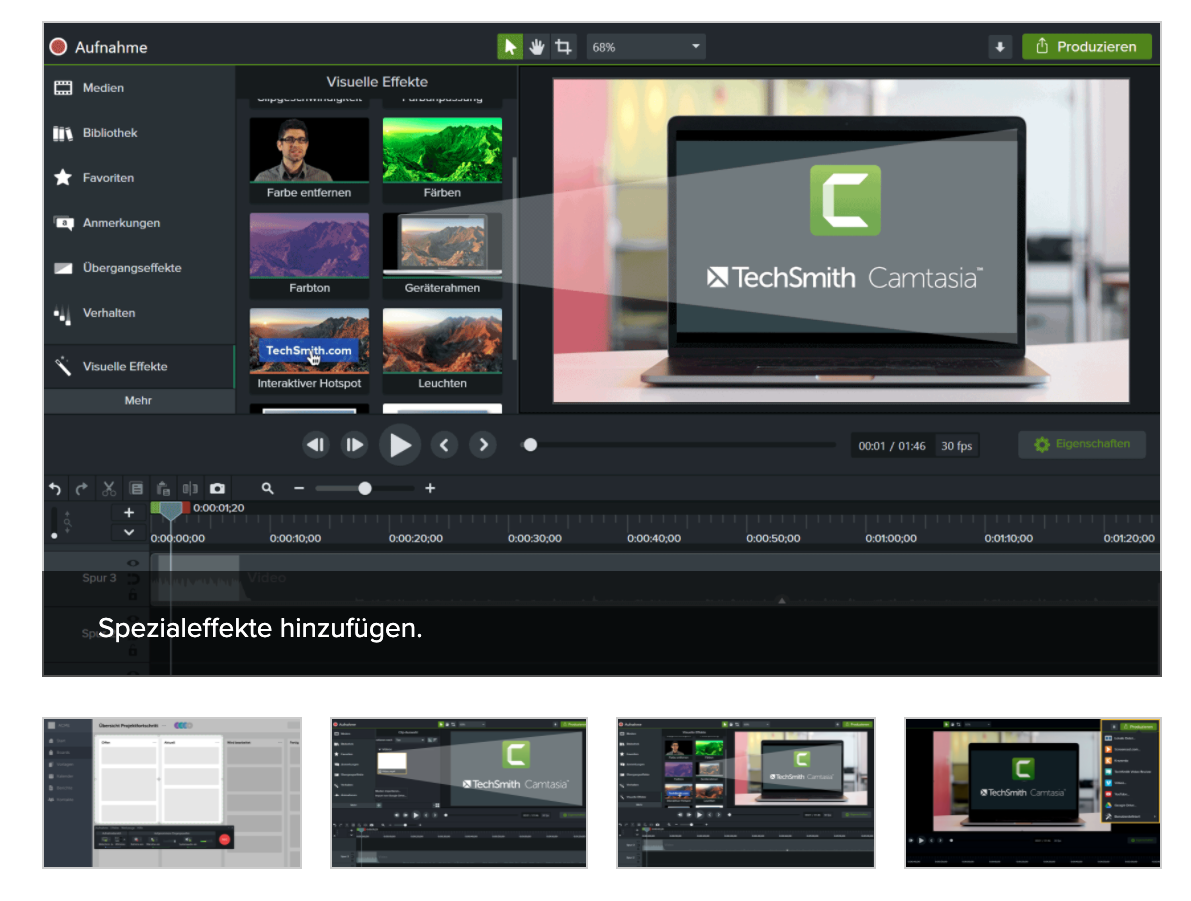Screen dimensions: 1191x901
Task: Zoom out timeline with minus button
Action: [299, 488]
